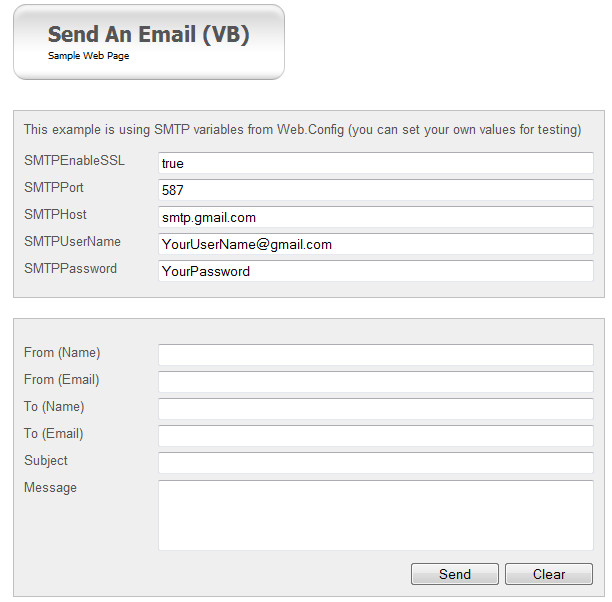Focus the Subject input field
Viewport: 612px width, 602px height.
click(x=376, y=463)
